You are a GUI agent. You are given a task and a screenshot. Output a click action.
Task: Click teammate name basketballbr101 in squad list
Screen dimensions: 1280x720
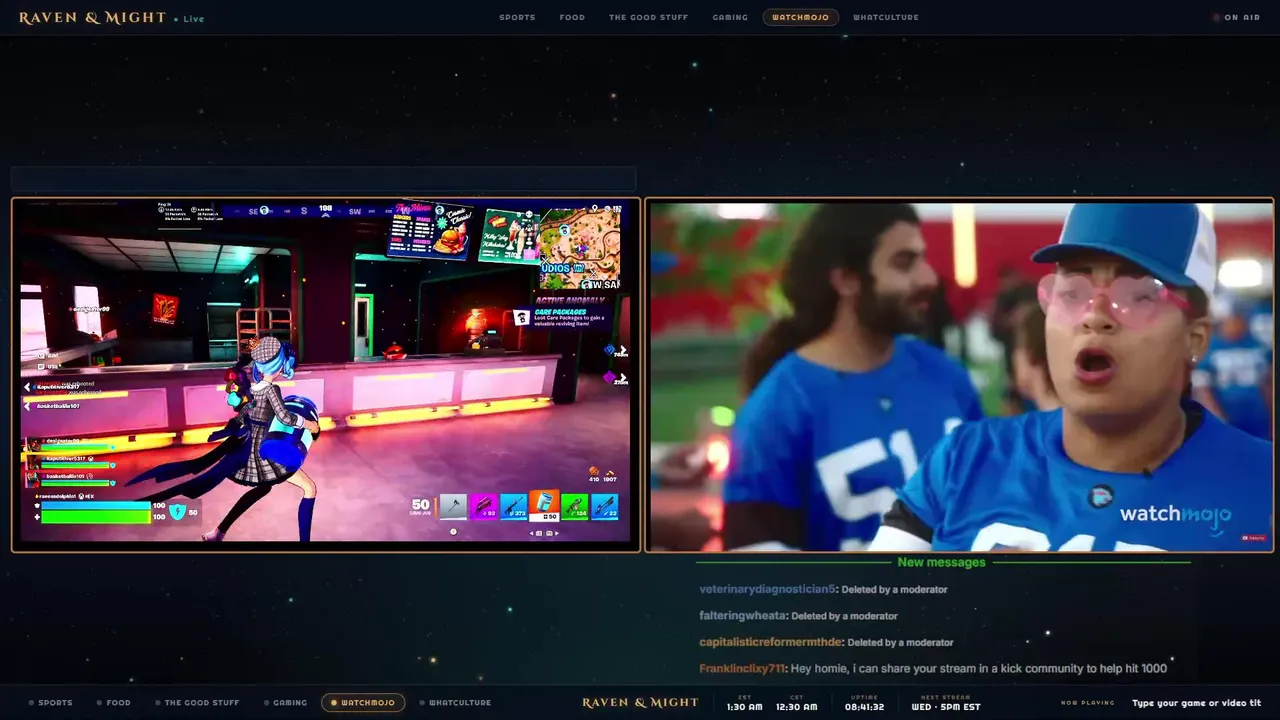[68, 476]
